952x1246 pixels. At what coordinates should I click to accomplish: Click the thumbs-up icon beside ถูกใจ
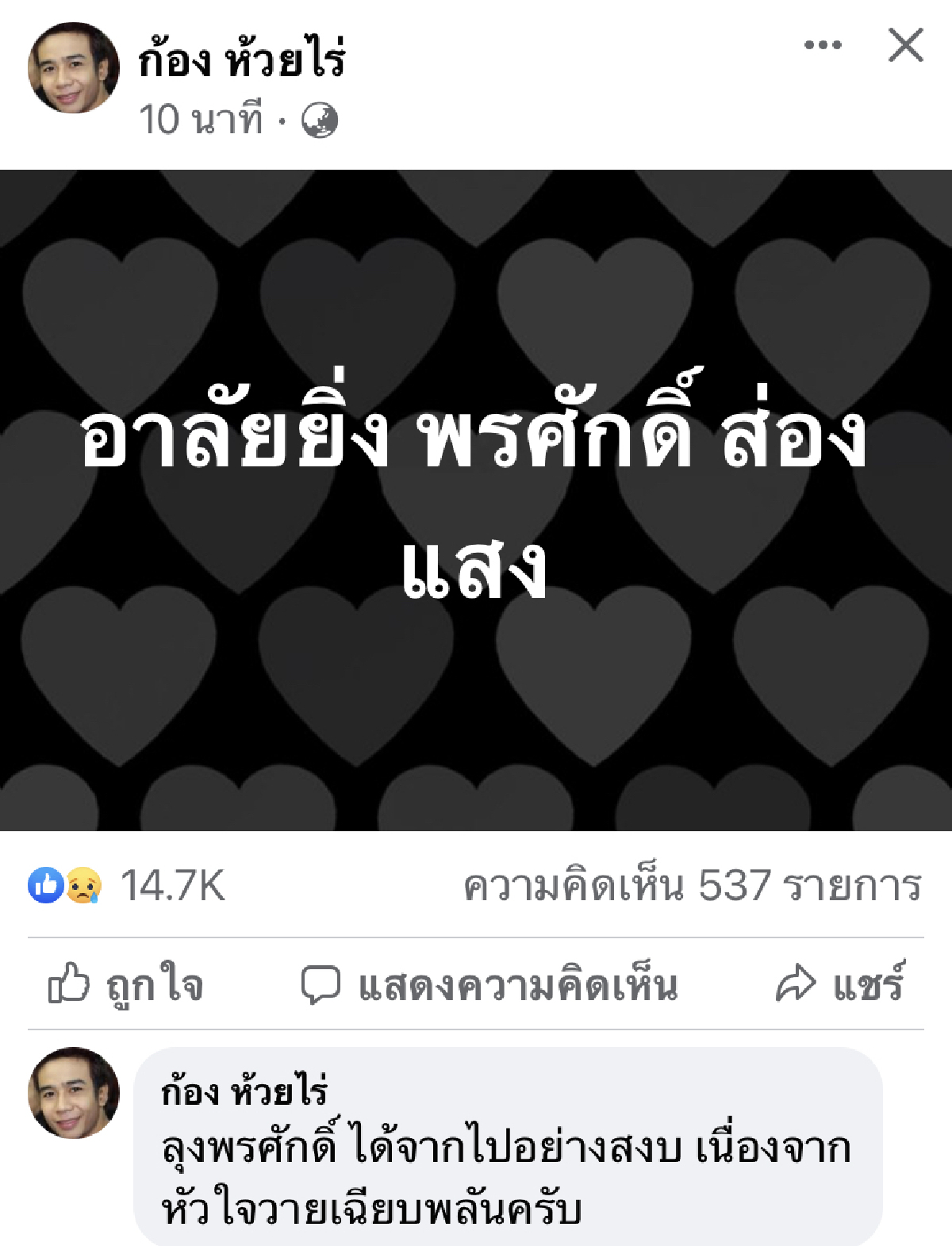click(x=69, y=983)
